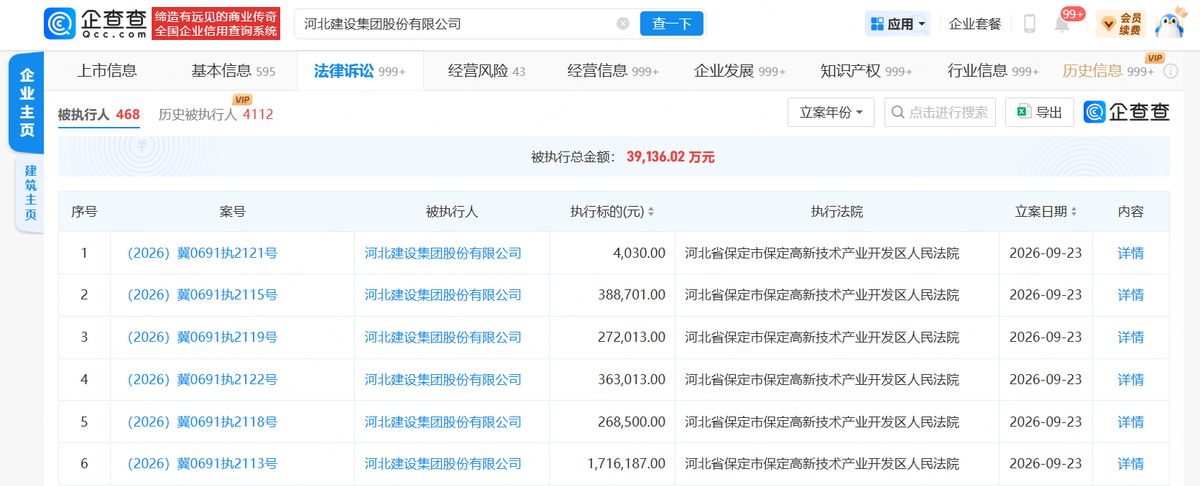Open the notification bell
This screenshot has height=486, width=1200.
click(x=1062, y=24)
